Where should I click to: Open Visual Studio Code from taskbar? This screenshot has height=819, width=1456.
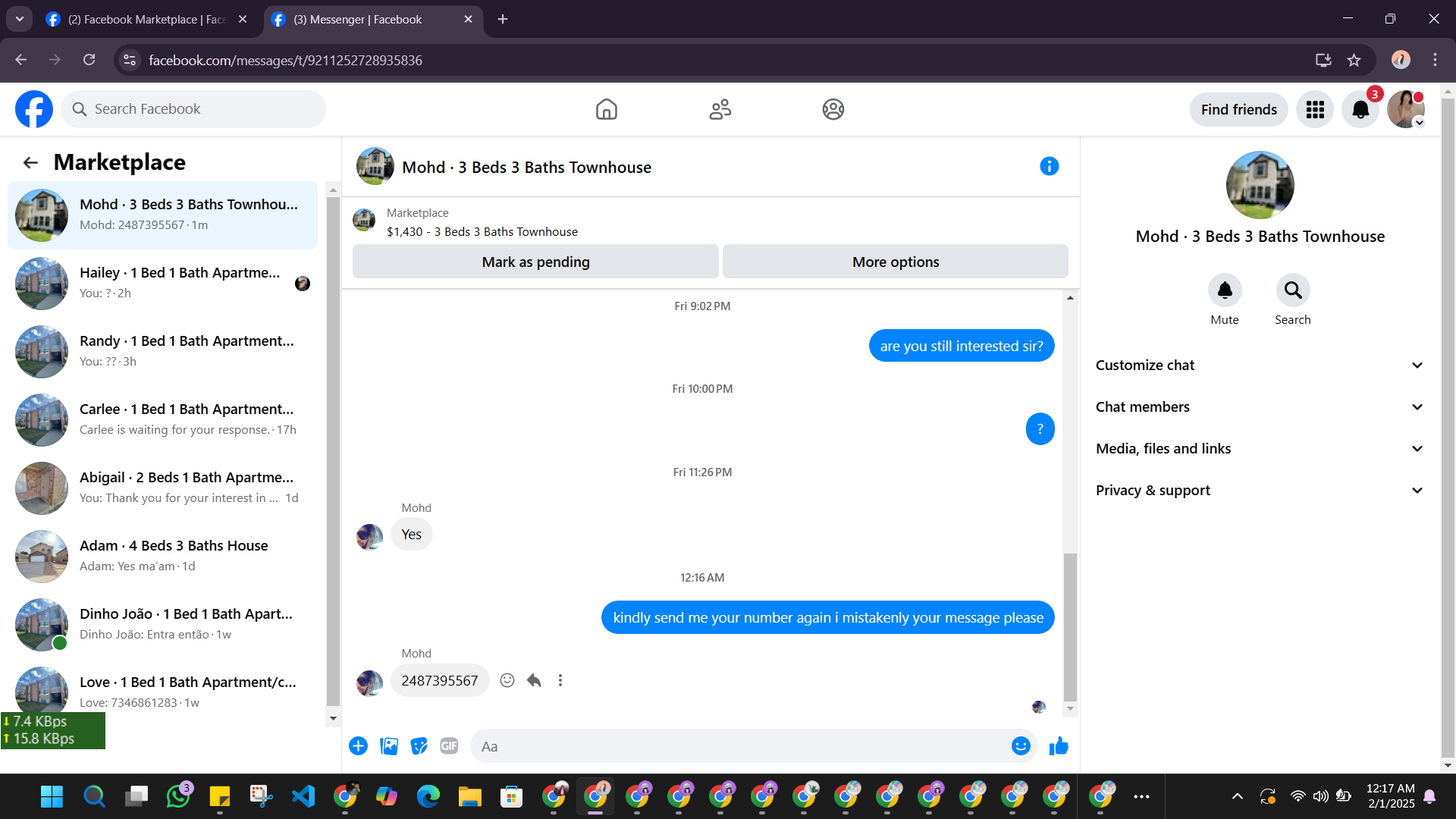pyautogui.click(x=303, y=795)
